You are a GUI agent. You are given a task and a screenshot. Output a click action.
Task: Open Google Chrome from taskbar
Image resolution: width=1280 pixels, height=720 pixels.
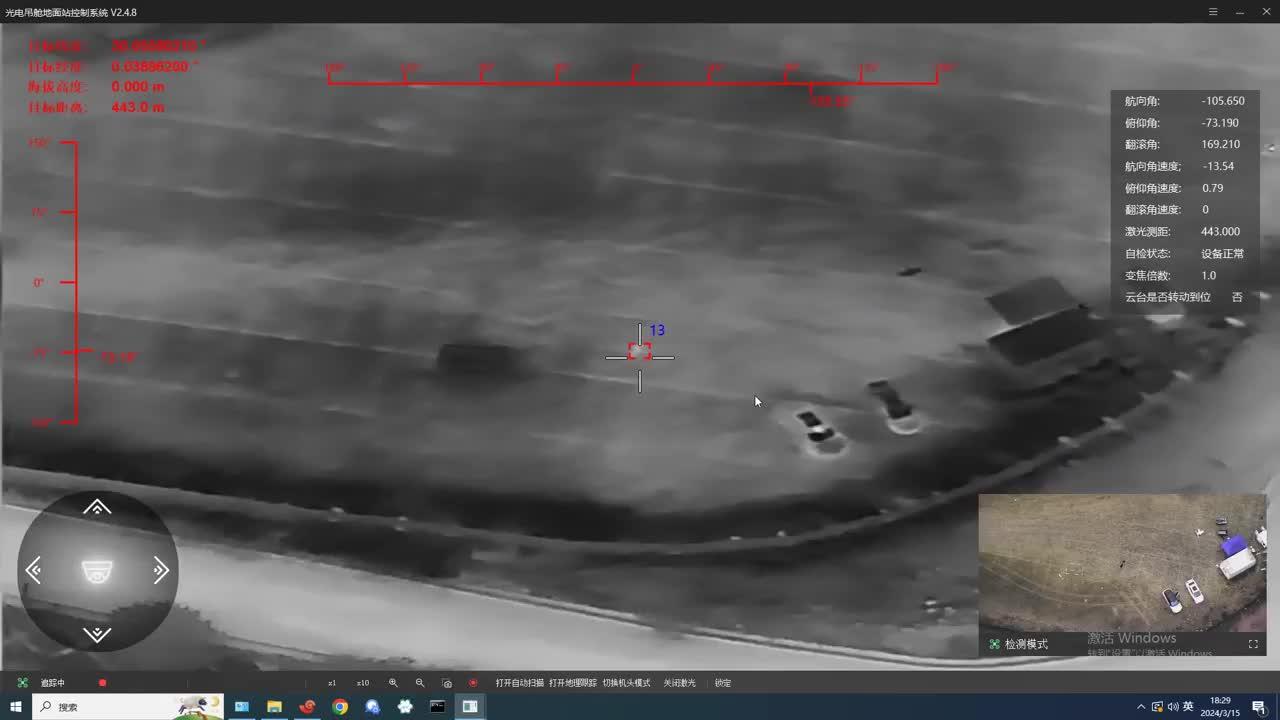point(340,707)
